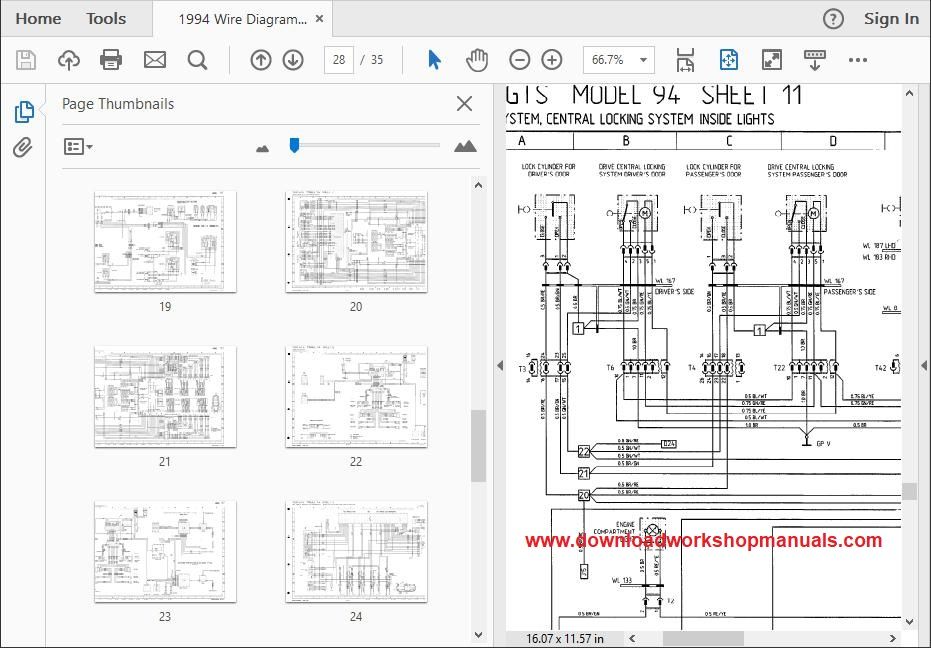The image size is (931, 648).
Task: Open page 23 thumbnail
Action: point(165,551)
